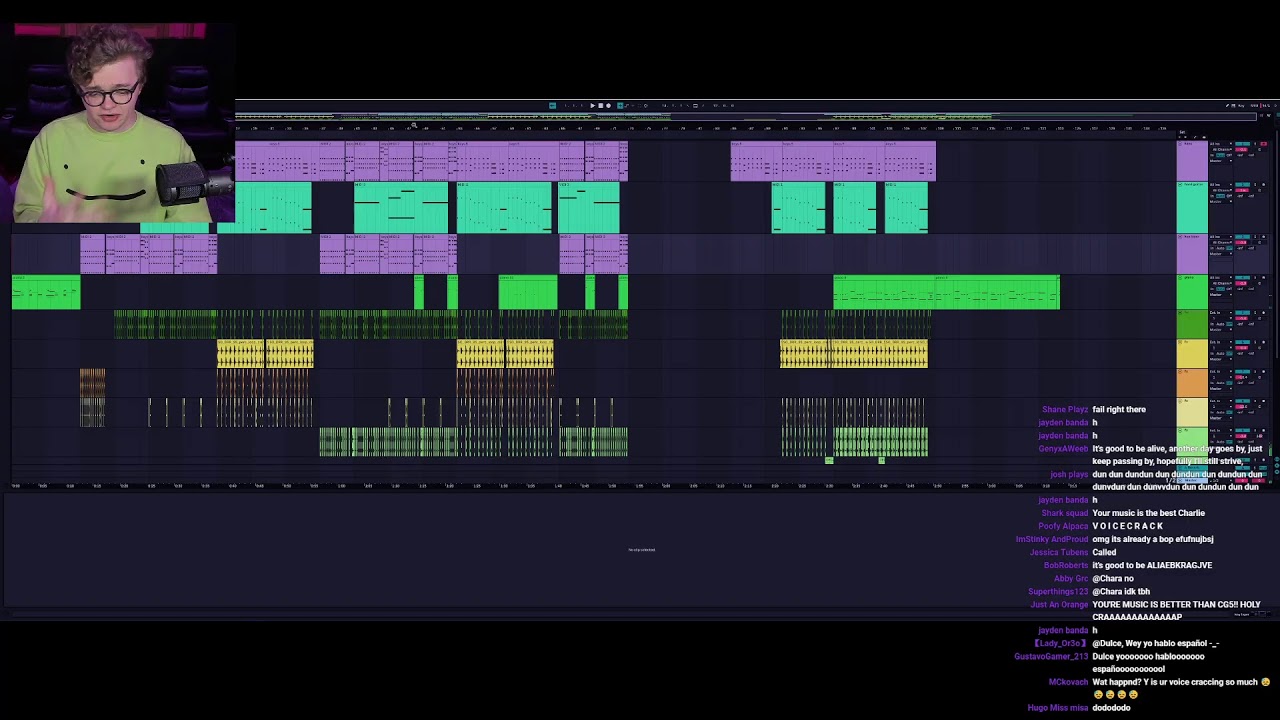Enable the Automation Arm button
Screen dimensions: 1280x720
point(627,105)
